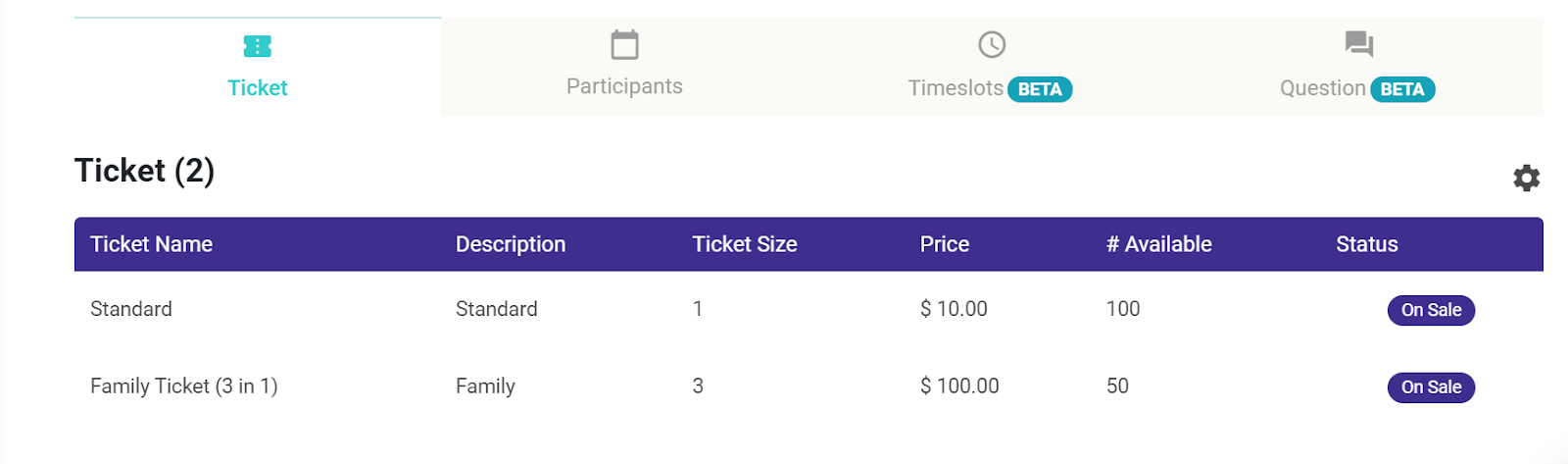1568x464 pixels.
Task: Click the Timeslots clock icon
Action: (x=992, y=45)
